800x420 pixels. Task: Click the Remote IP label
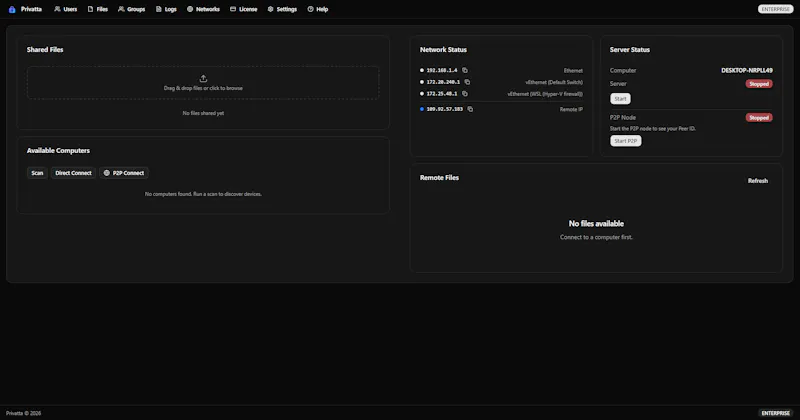point(571,109)
